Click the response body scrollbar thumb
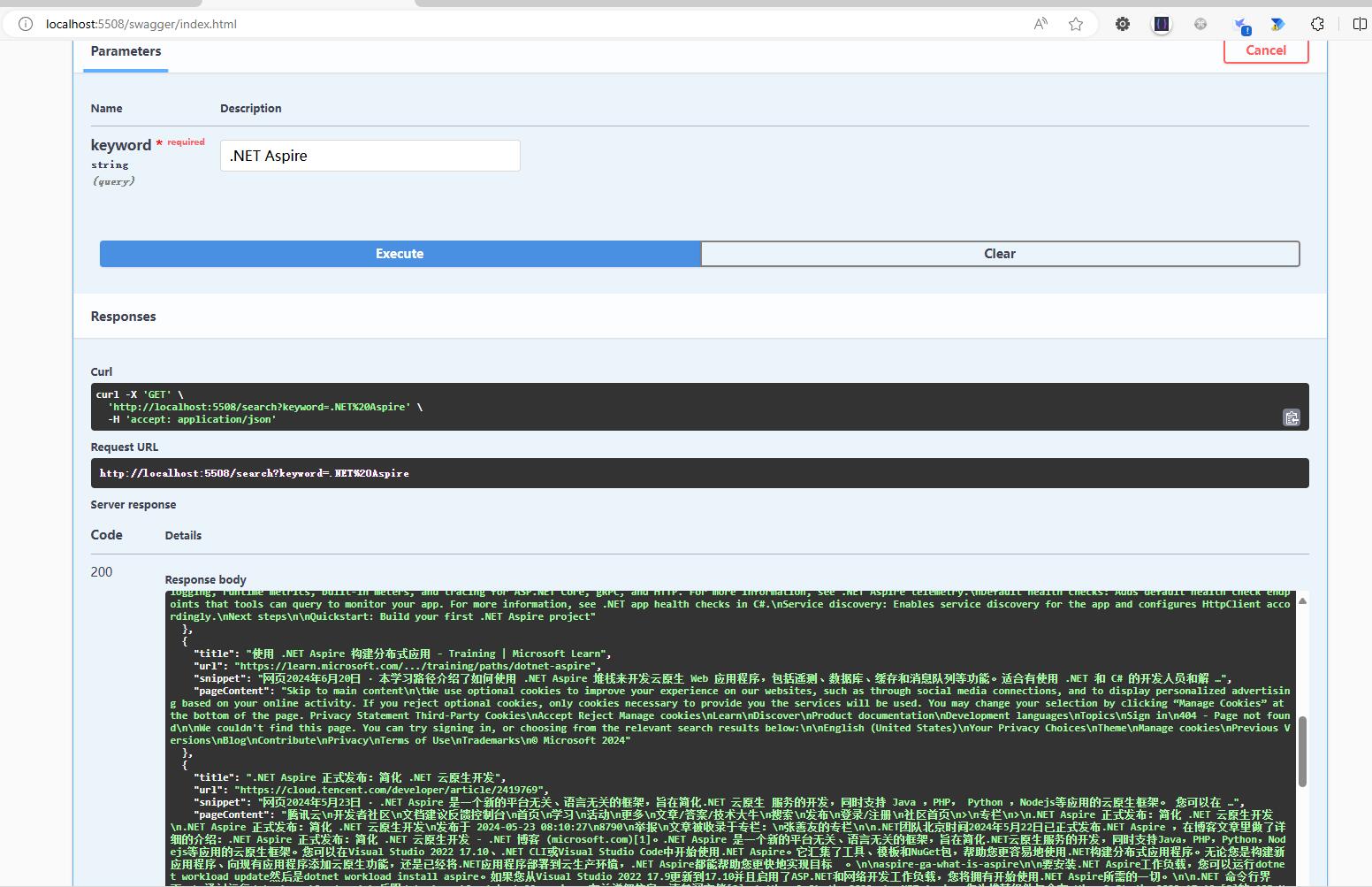The width and height of the screenshot is (1372, 887). point(1302,752)
